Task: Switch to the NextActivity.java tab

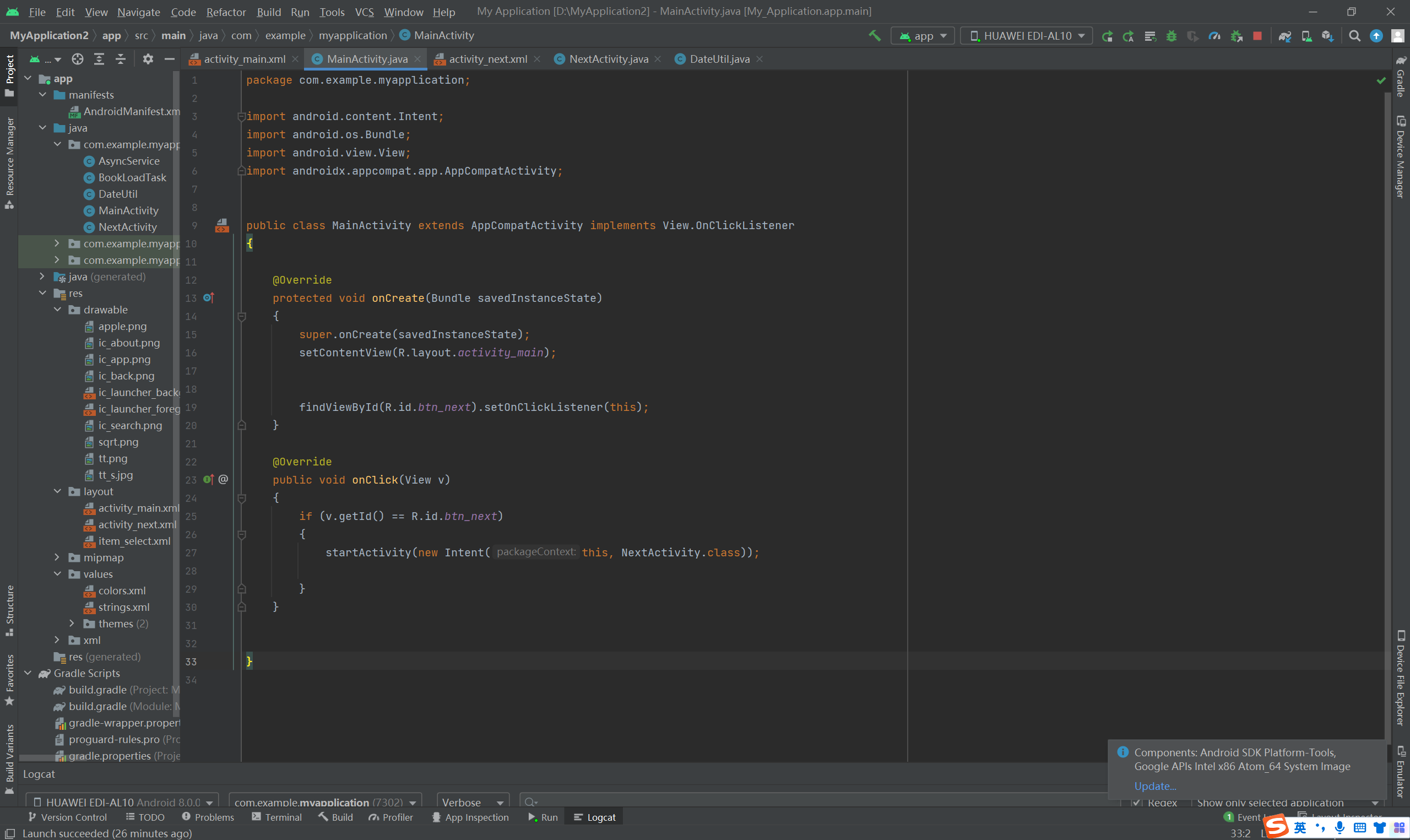Action: coord(608,59)
